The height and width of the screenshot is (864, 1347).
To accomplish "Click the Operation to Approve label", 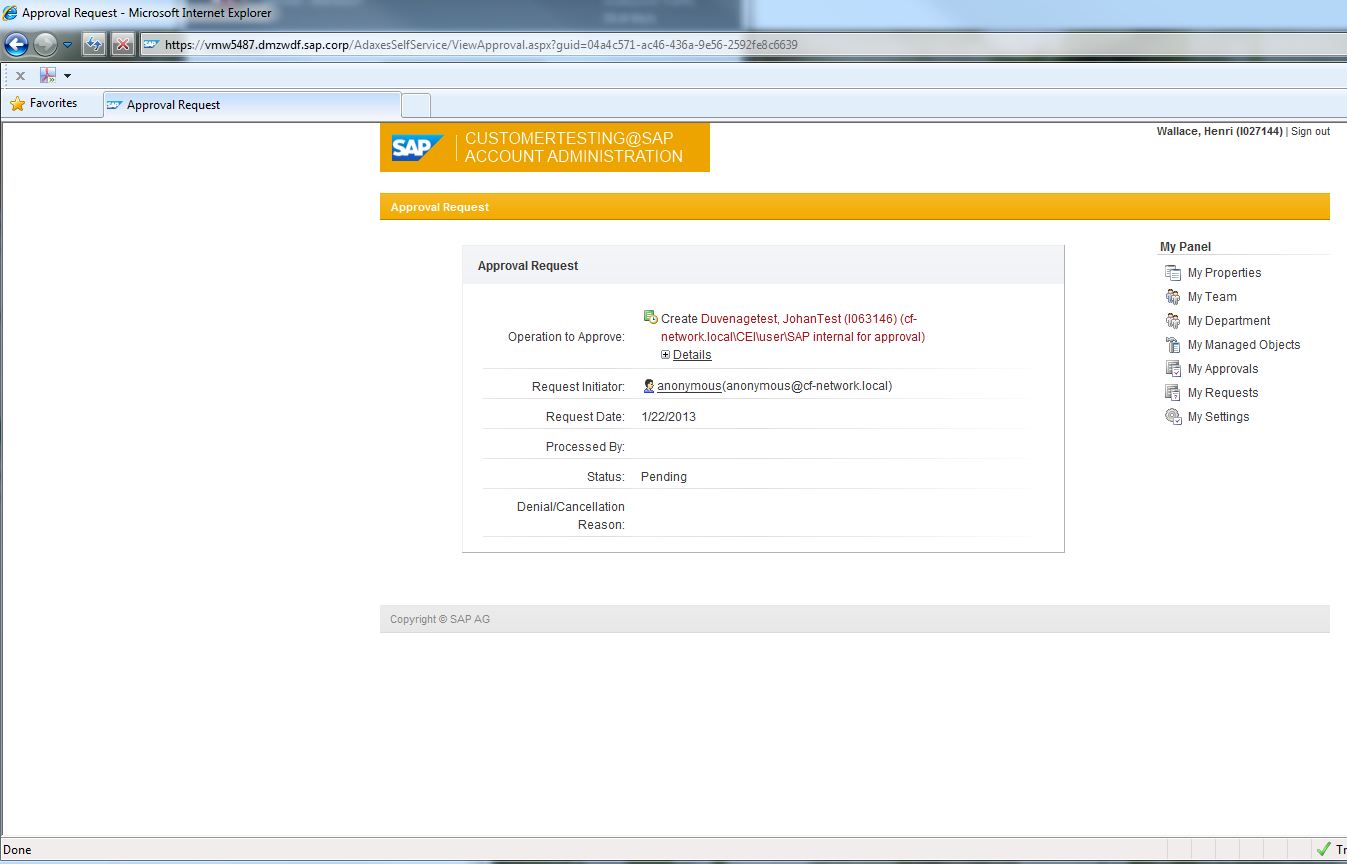I will click(x=566, y=337).
